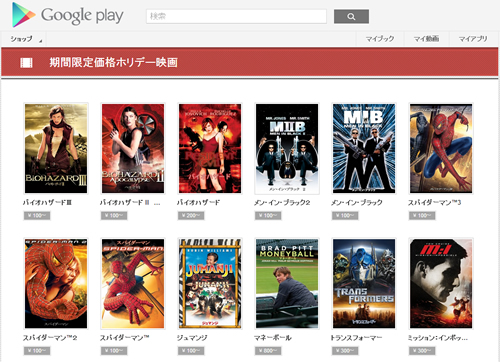The width and height of the screenshot is (500, 362).
Task: Click the バイオハザードIII title link
Action: [47, 202]
